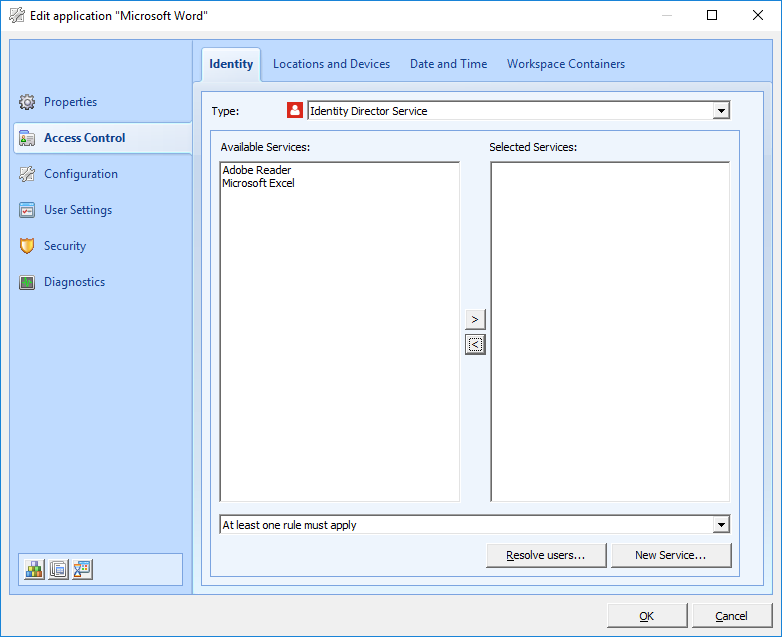Image resolution: width=782 pixels, height=637 pixels.
Task: Open the Date and Time tab
Action: 448,64
